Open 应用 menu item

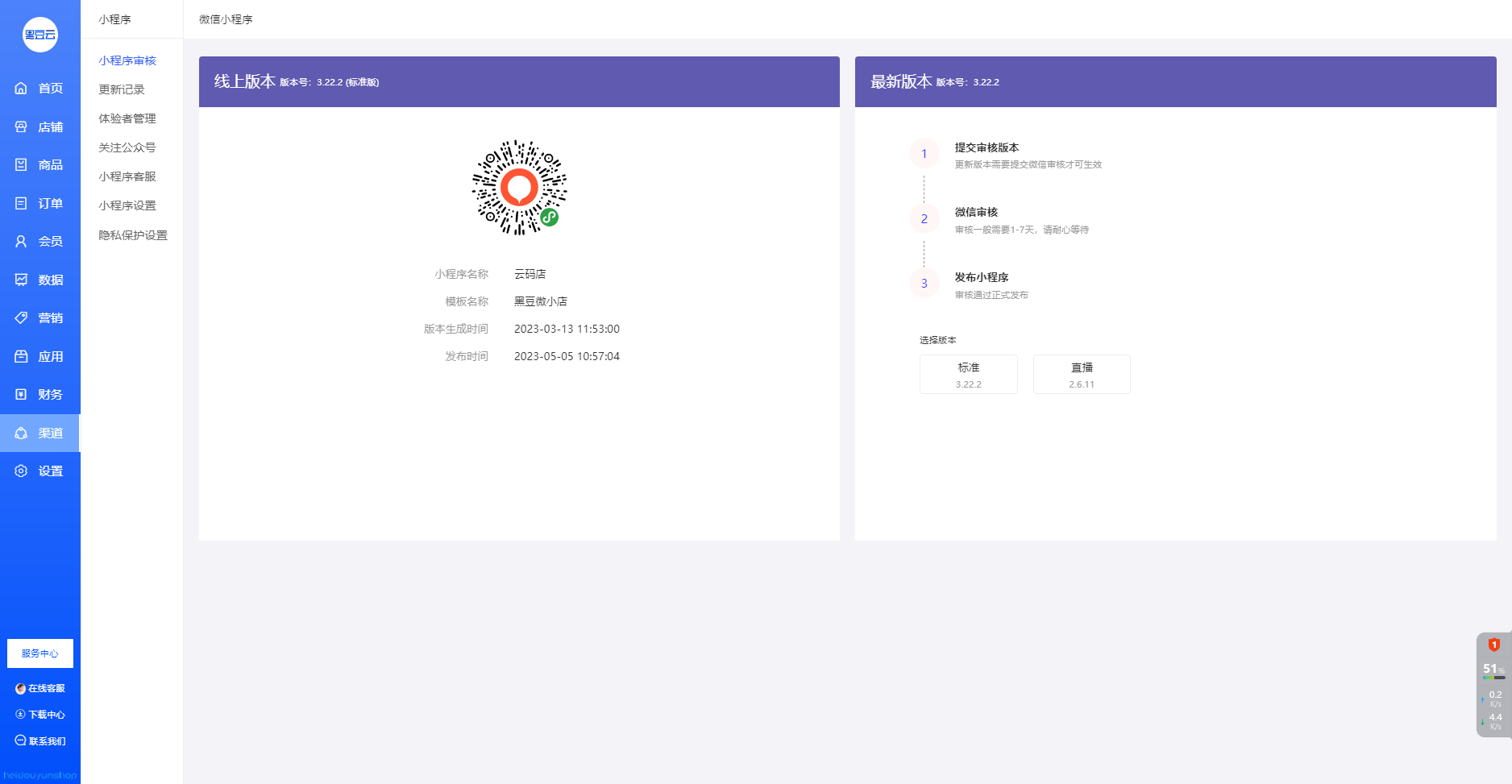[40, 356]
